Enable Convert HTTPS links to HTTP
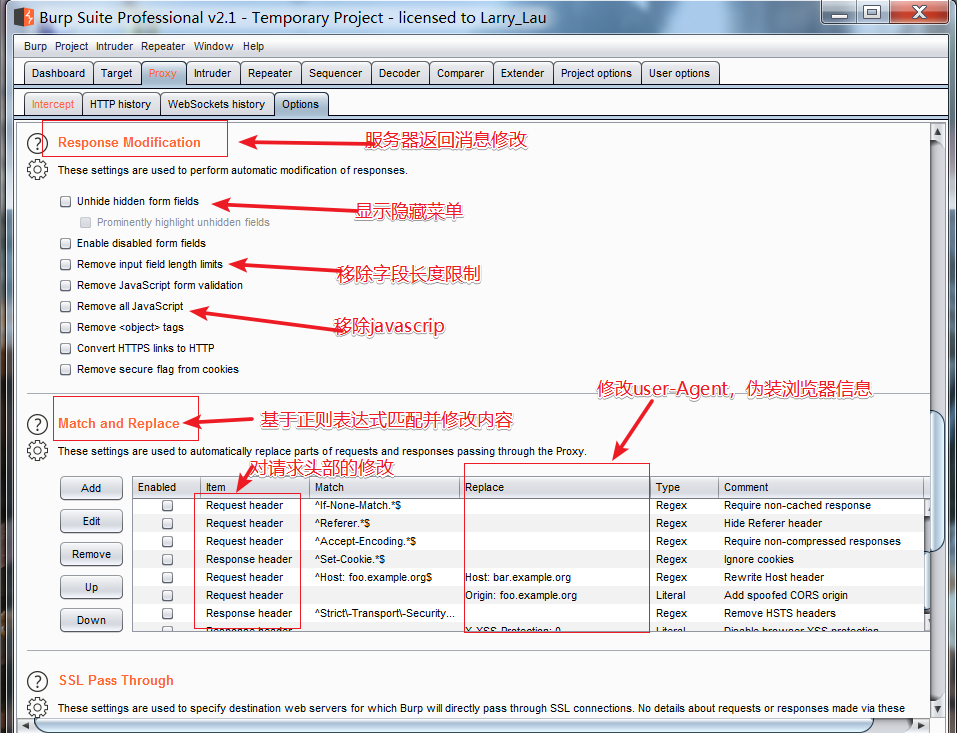957x733 pixels. (x=65, y=348)
